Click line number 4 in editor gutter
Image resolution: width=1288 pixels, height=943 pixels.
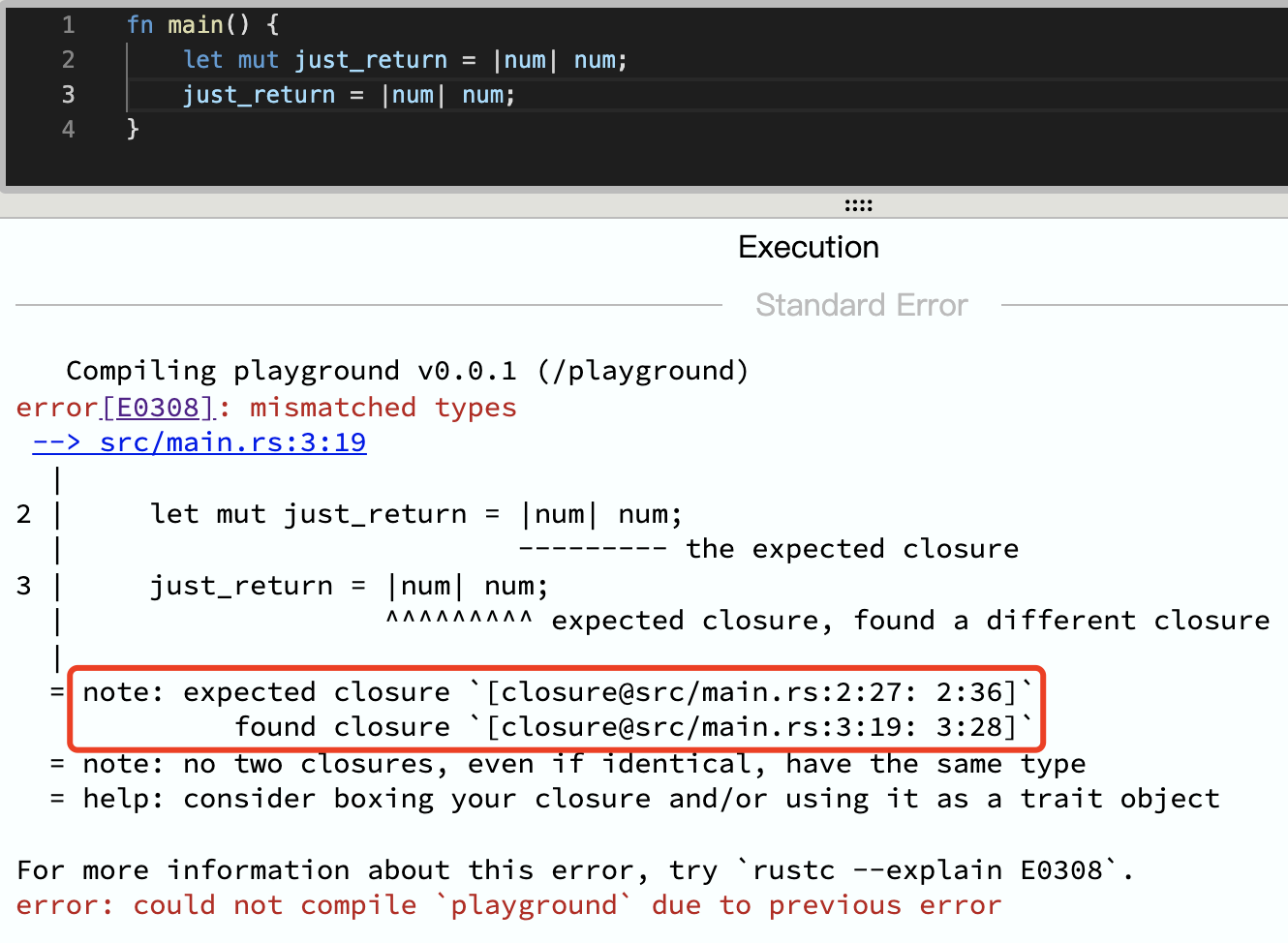tap(69, 130)
